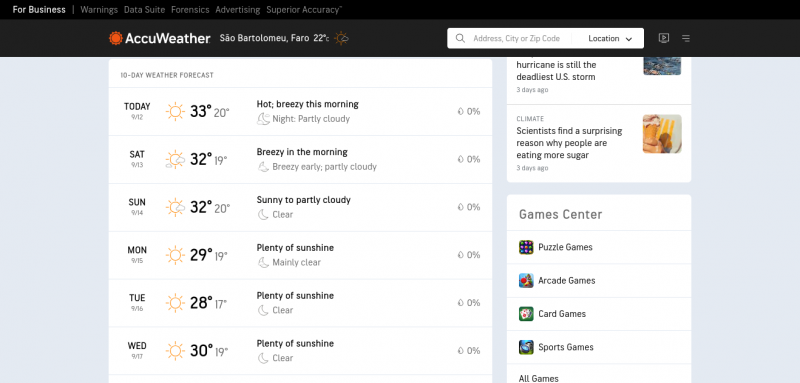Open Data Suite in top bar

[x=144, y=10]
